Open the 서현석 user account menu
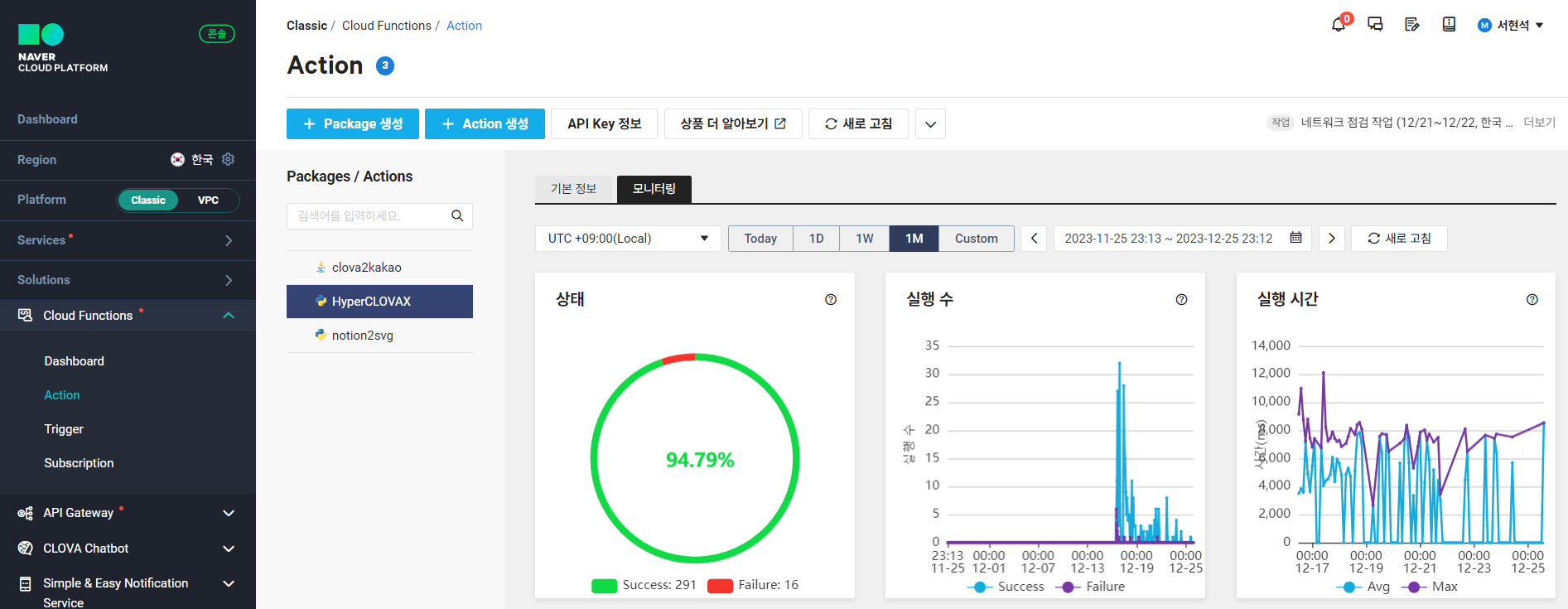 tap(1511, 26)
